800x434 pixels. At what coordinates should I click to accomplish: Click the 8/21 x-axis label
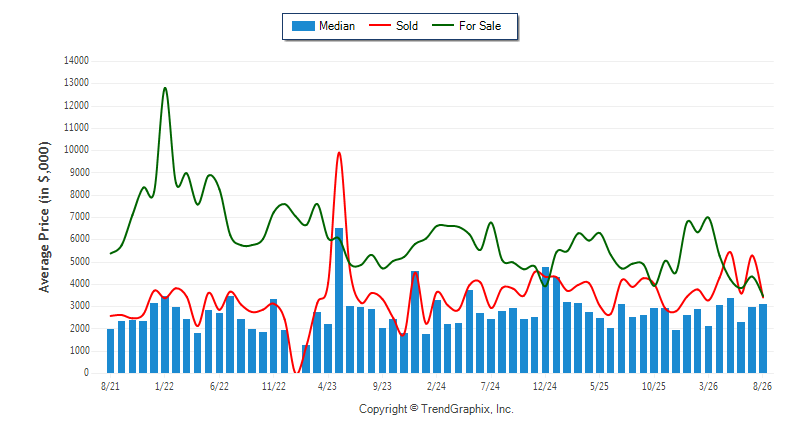tap(110, 387)
